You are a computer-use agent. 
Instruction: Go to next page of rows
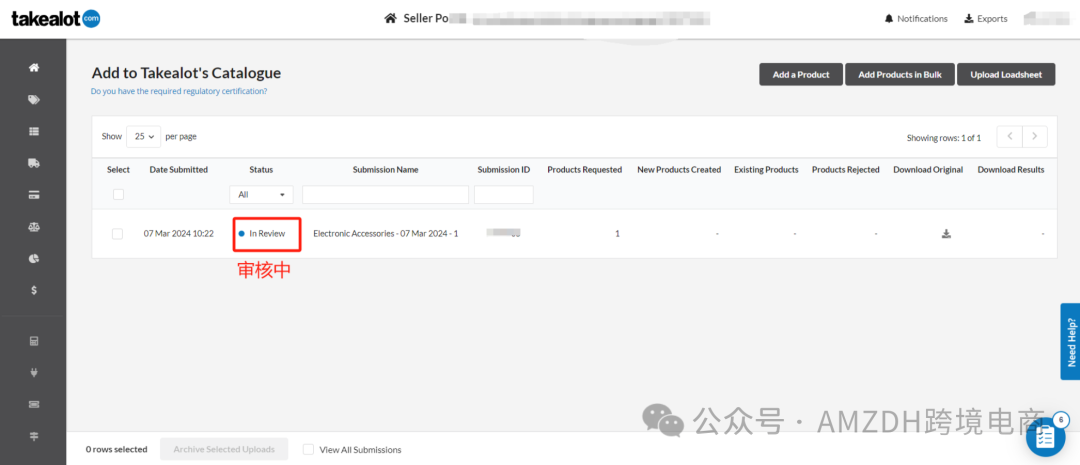[1035, 137]
